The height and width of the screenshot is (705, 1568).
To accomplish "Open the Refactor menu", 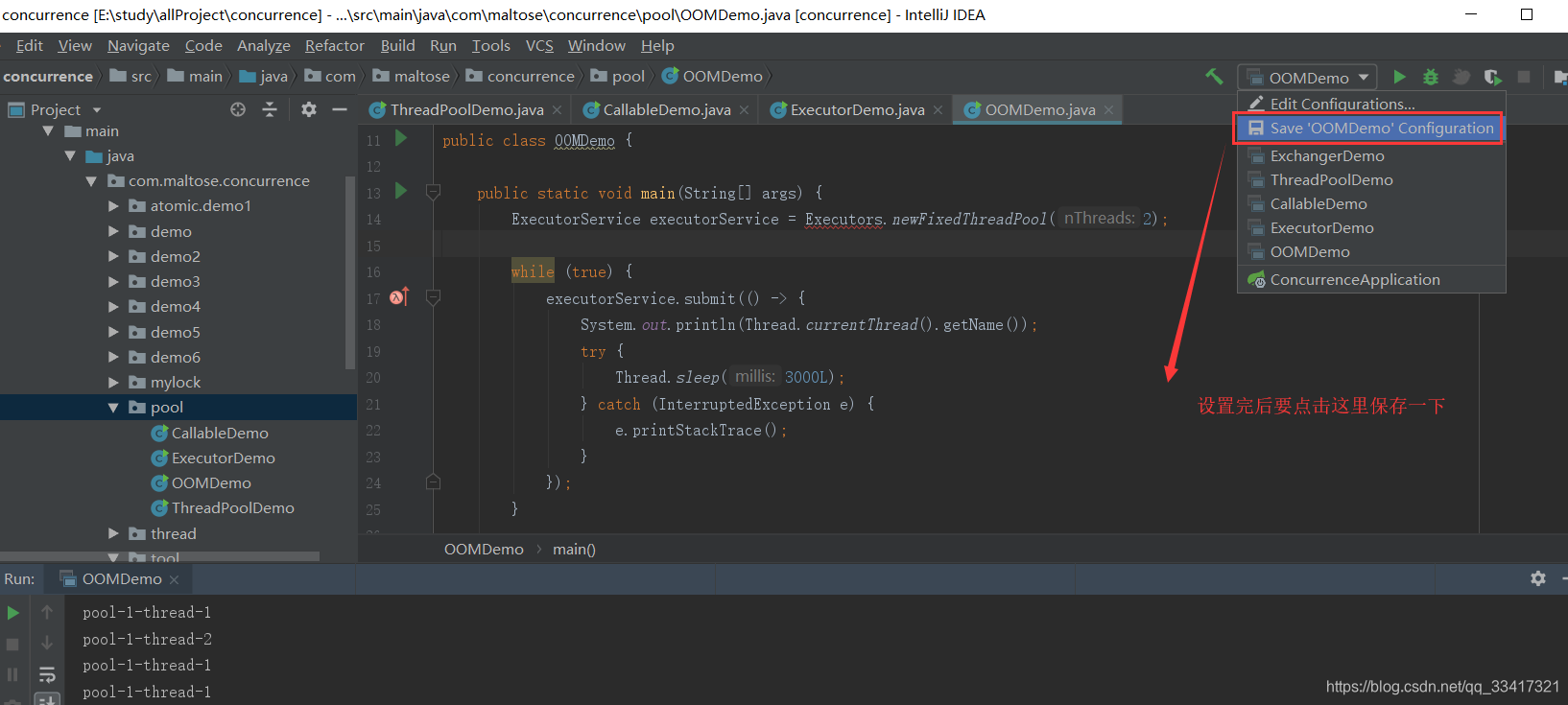I will (334, 45).
